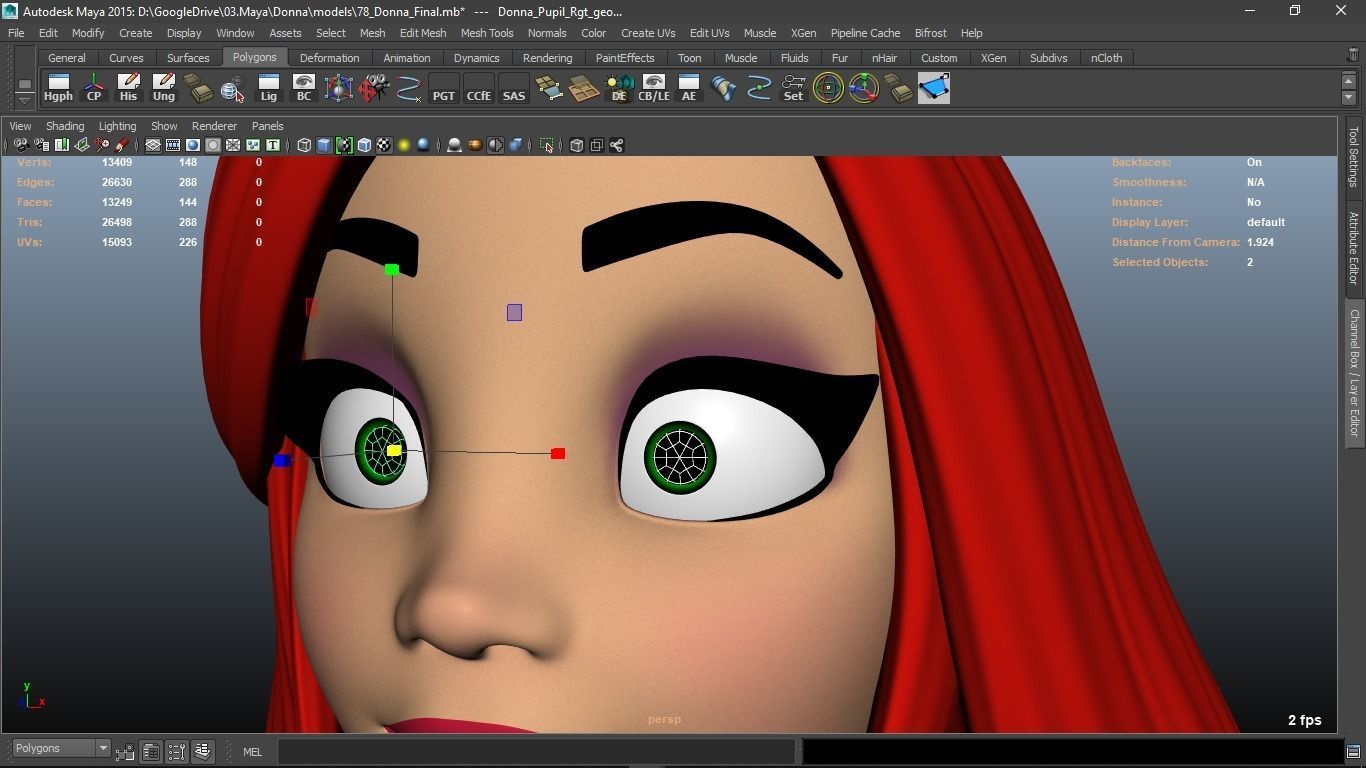1366x768 pixels.
Task: Open the Attribute Editor side tab
Action: click(x=1354, y=248)
